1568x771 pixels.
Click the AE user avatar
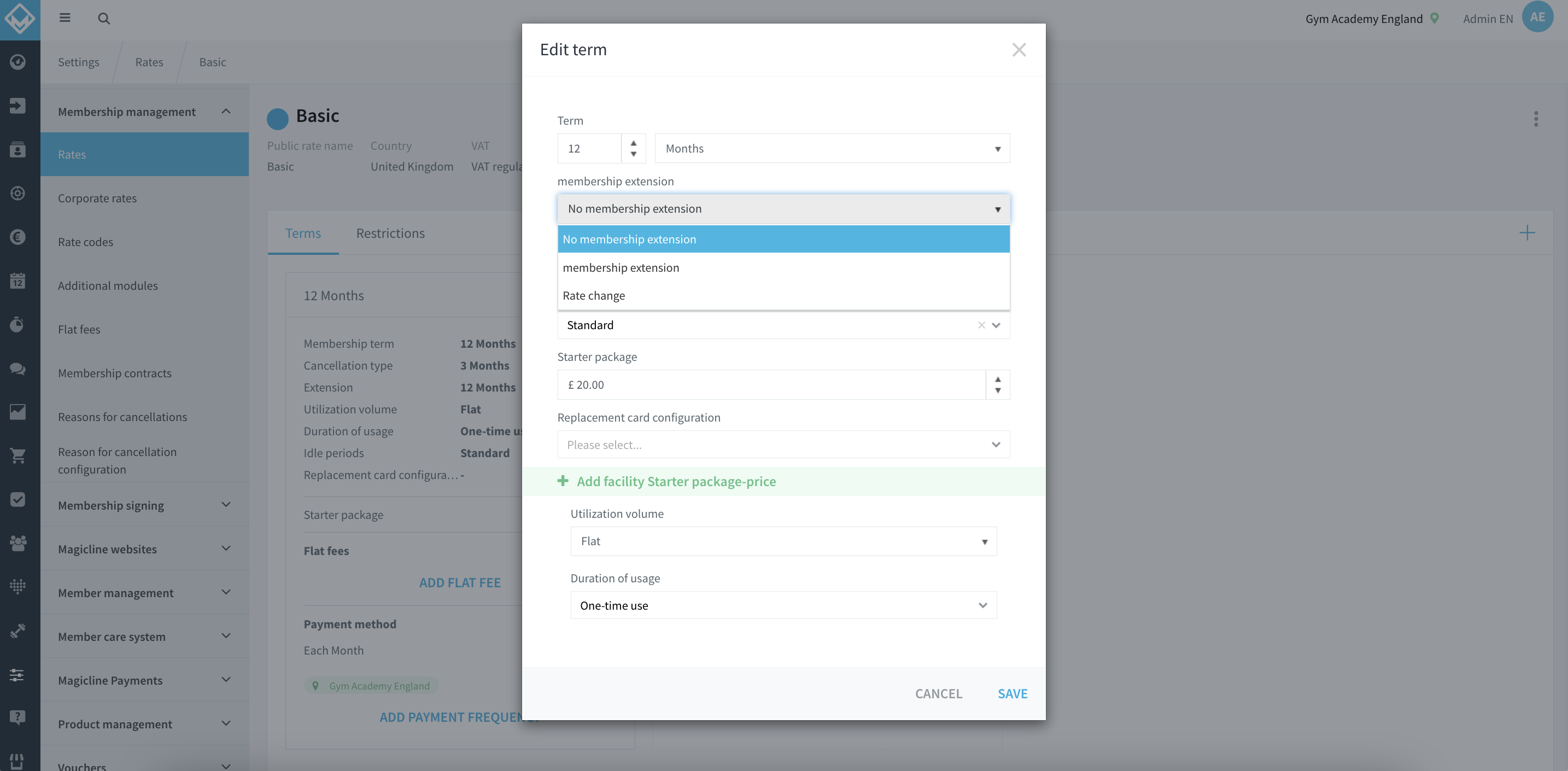[x=1537, y=17]
